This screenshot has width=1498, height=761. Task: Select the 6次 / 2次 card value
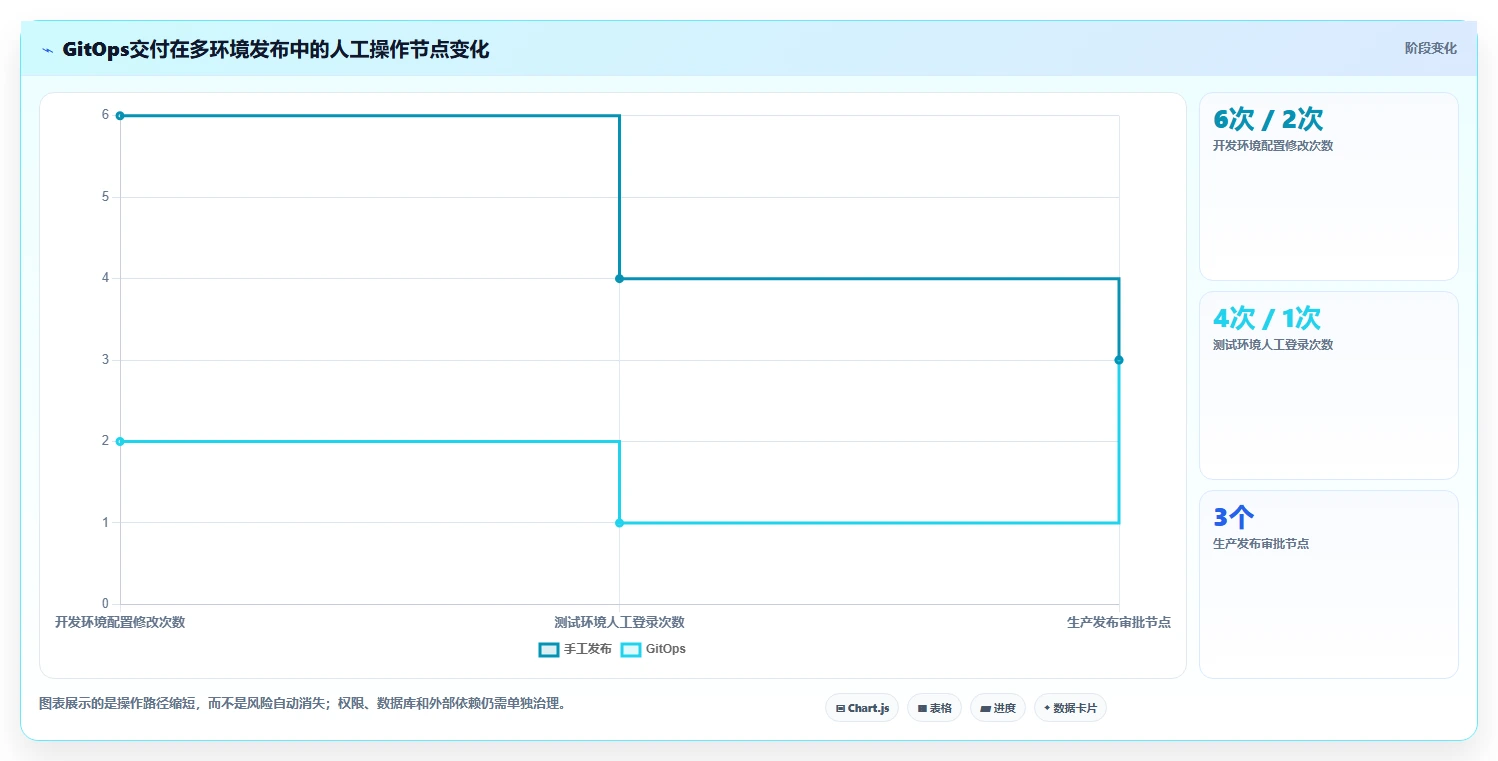pyautogui.click(x=1268, y=119)
